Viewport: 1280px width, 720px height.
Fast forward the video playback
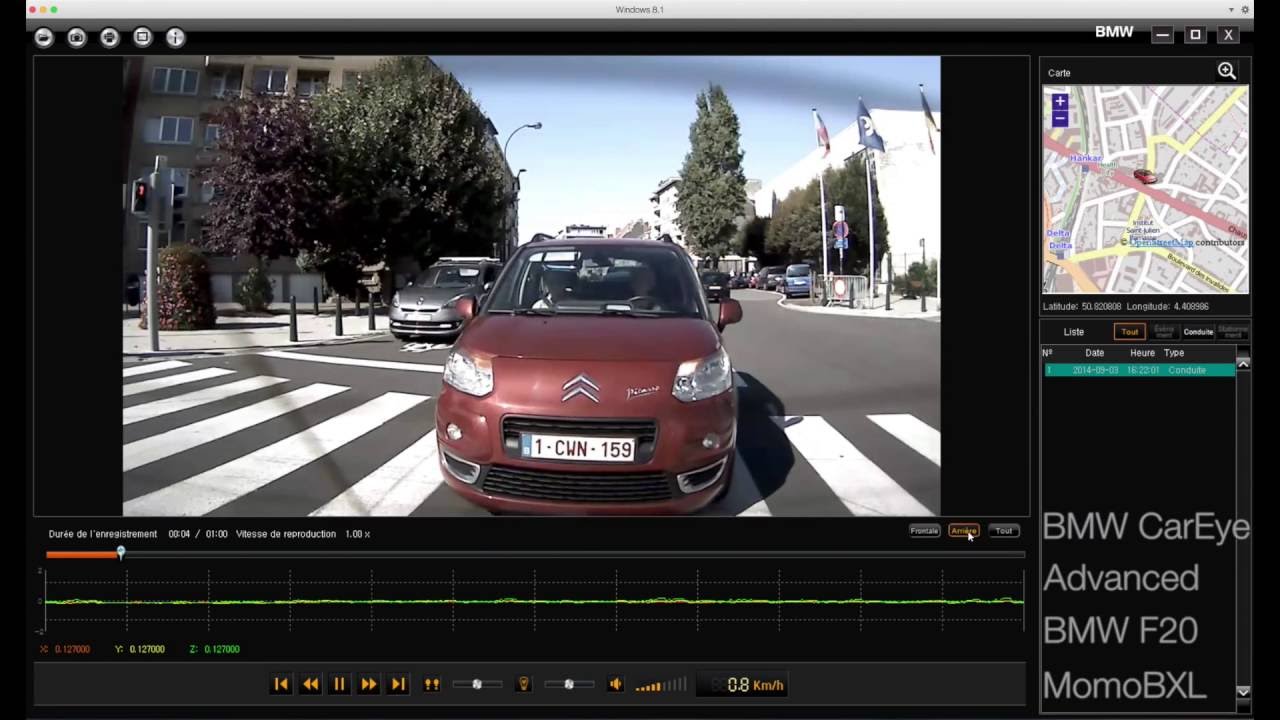(x=369, y=684)
